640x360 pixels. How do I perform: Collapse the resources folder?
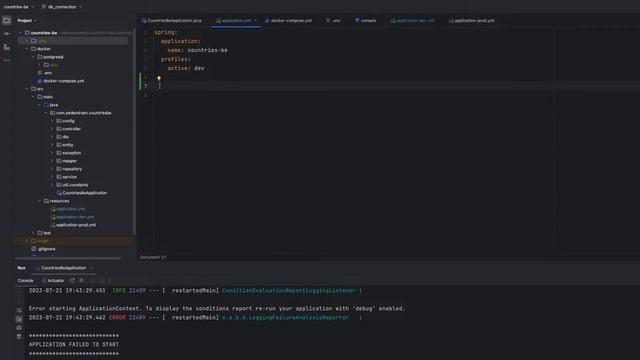click(x=40, y=201)
